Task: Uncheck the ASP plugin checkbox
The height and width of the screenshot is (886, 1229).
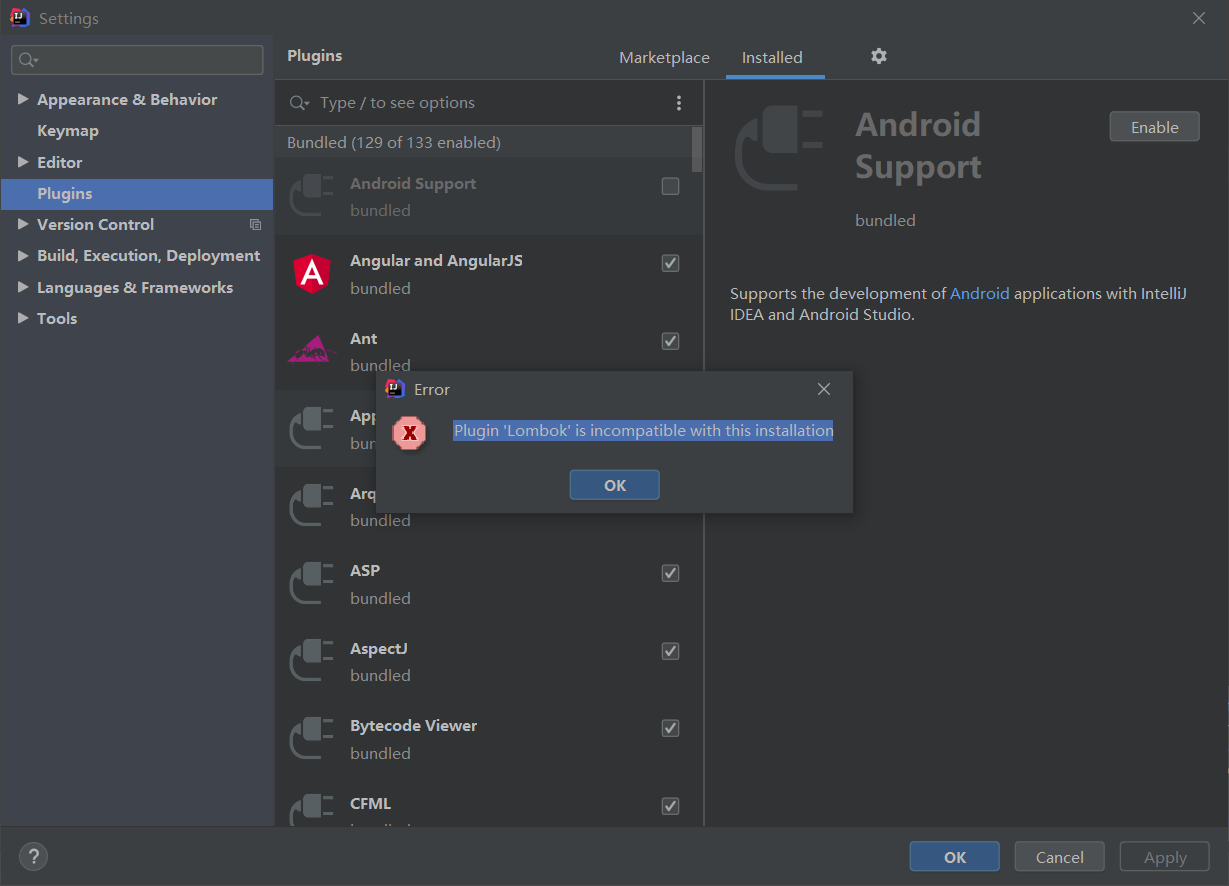Action: coord(671,573)
